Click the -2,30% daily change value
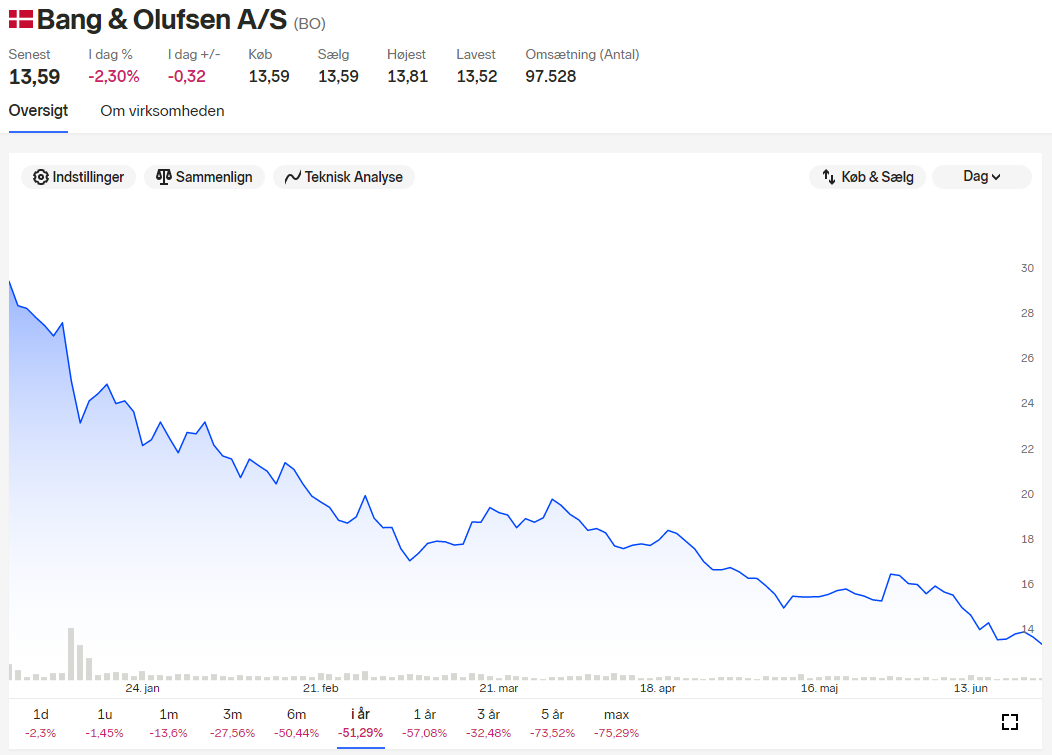This screenshot has height=755, width=1052. pyautogui.click(x=114, y=77)
